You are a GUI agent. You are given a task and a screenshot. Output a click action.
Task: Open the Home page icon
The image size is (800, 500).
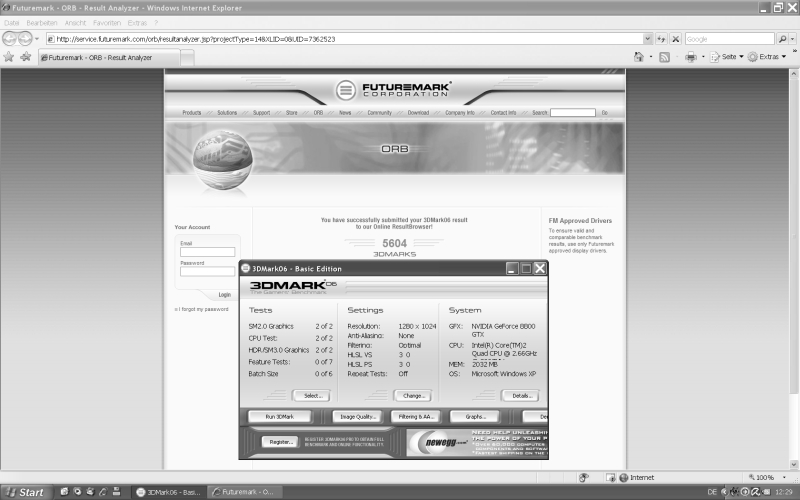[x=639, y=57]
